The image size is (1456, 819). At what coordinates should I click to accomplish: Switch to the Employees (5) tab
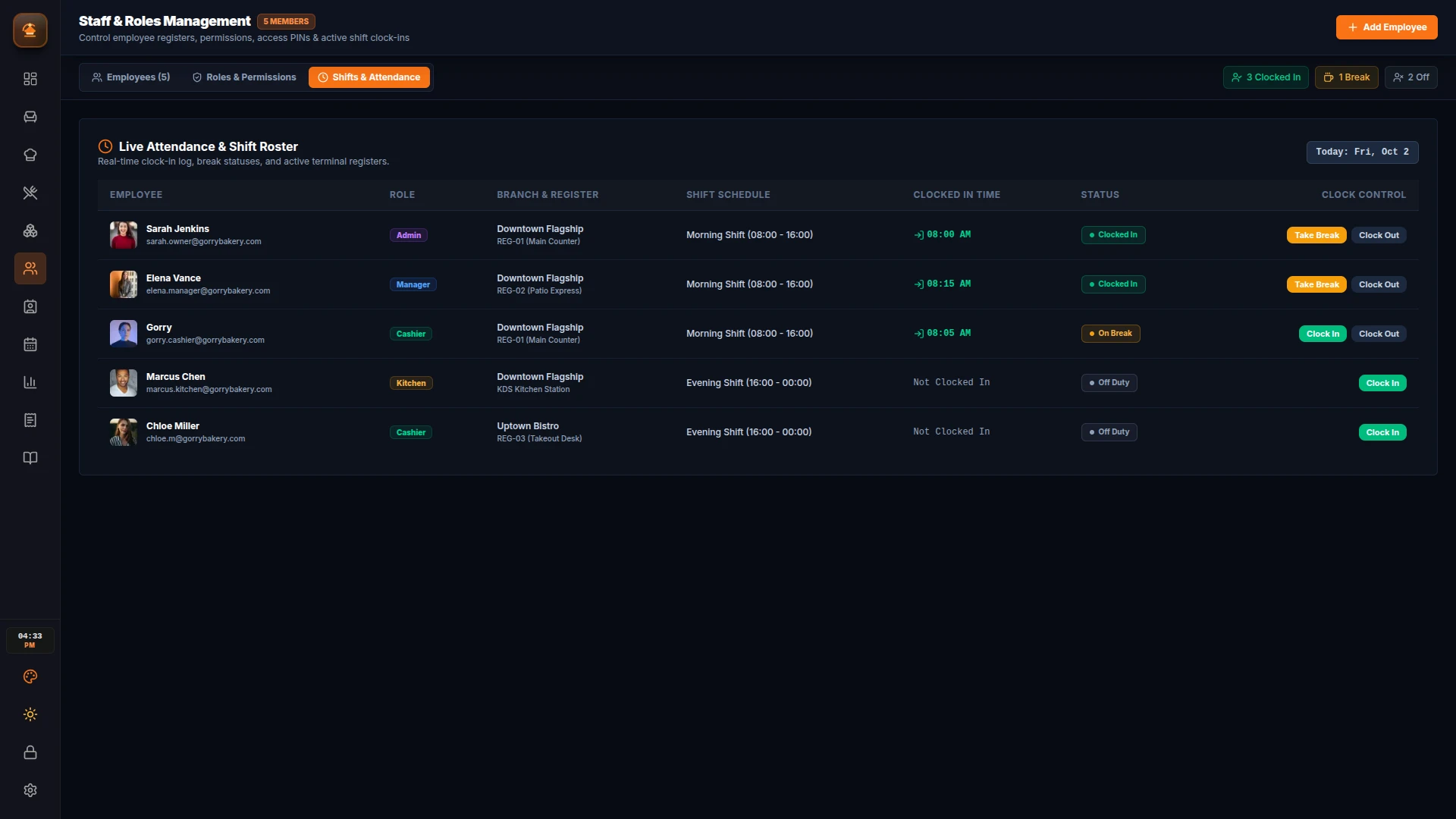point(131,77)
